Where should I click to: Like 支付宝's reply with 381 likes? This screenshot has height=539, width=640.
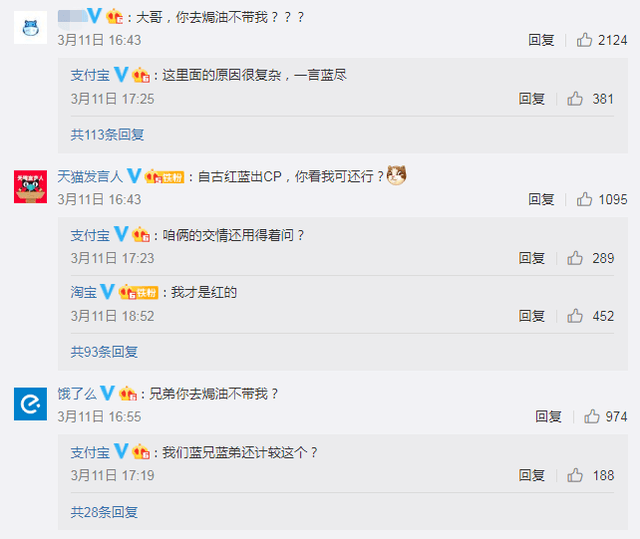click(575, 99)
